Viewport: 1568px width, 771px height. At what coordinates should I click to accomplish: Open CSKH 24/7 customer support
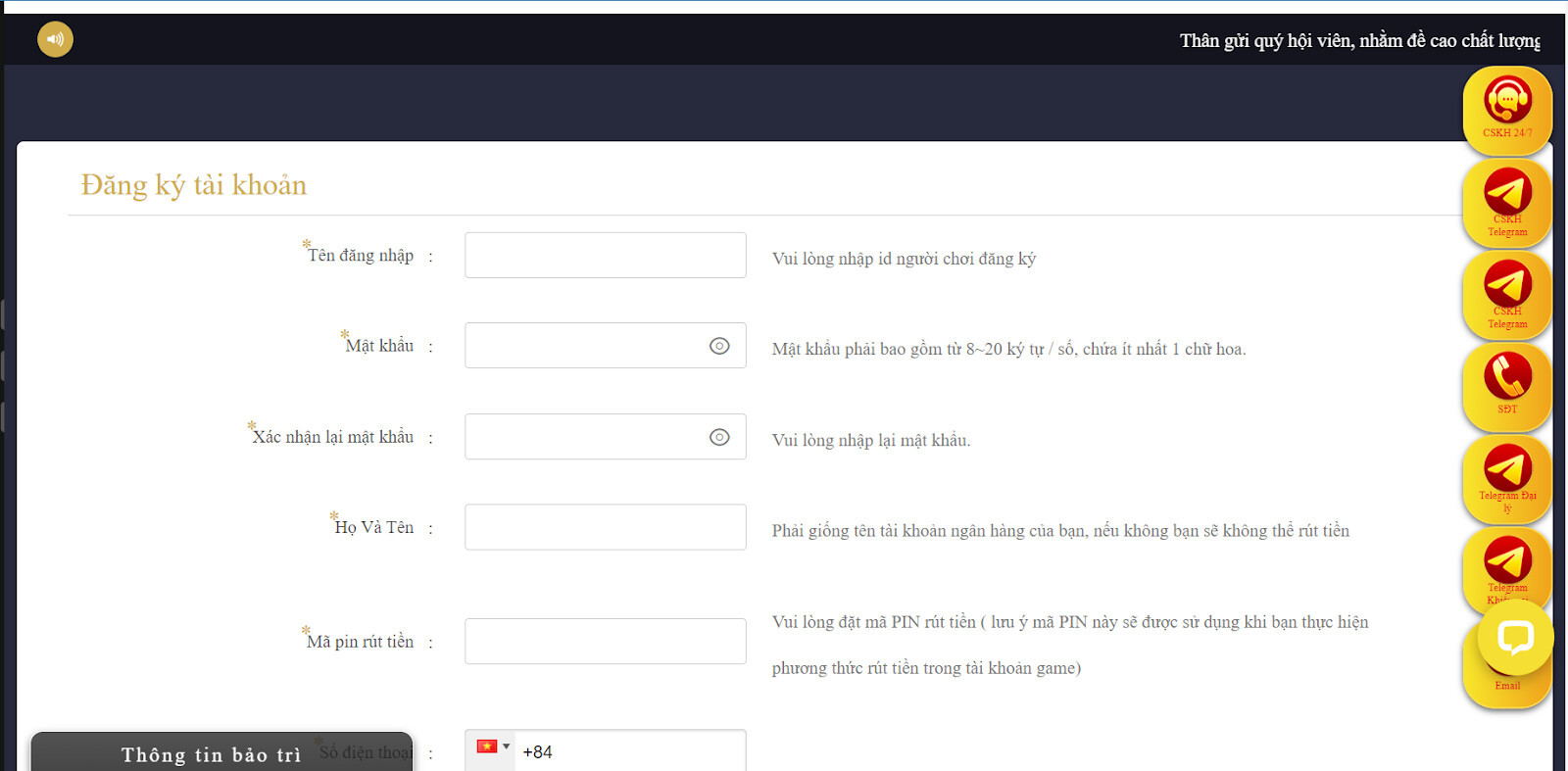(1507, 106)
